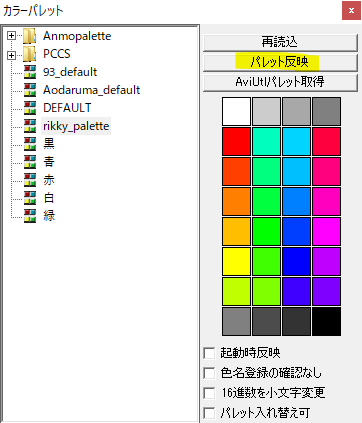
Task: Select the DEFAULT palette name
Action: 67,108
